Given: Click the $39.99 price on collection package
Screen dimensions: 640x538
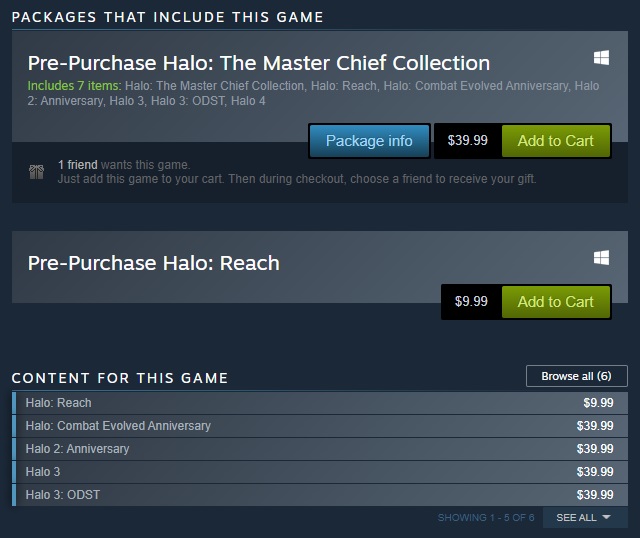Looking at the screenshot, I should pos(467,140).
